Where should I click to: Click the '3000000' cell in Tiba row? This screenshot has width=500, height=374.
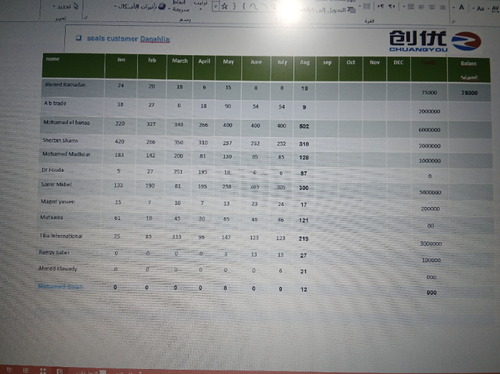click(431, 244)
